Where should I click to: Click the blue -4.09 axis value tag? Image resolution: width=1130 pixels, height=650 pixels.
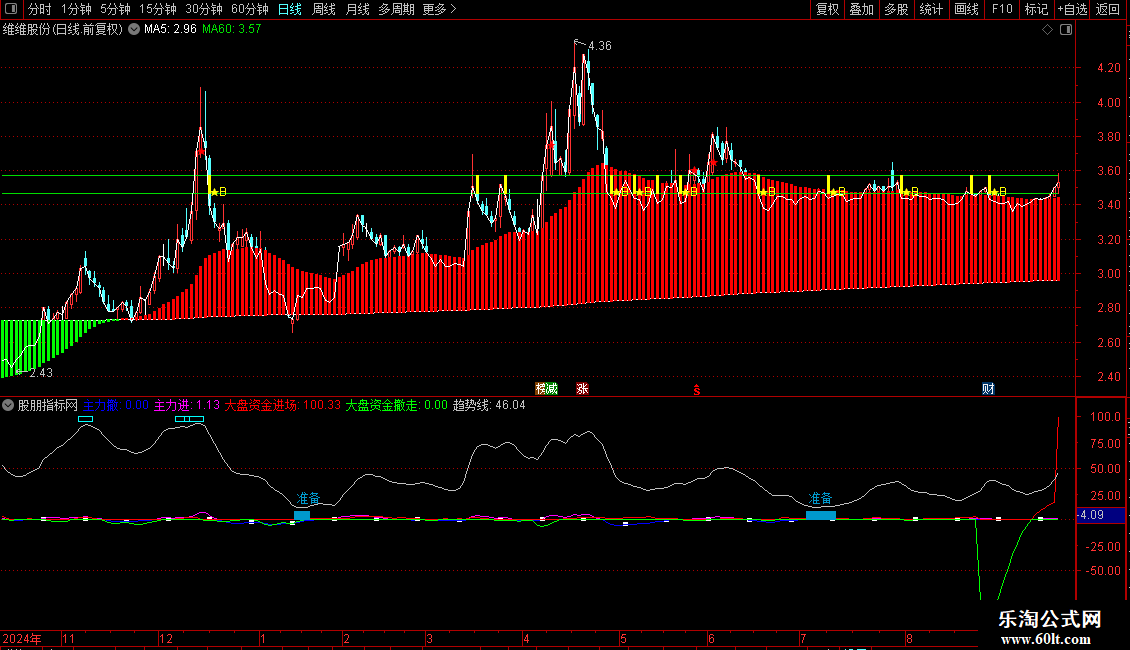pyautogui.click(x=1100, y=515)
